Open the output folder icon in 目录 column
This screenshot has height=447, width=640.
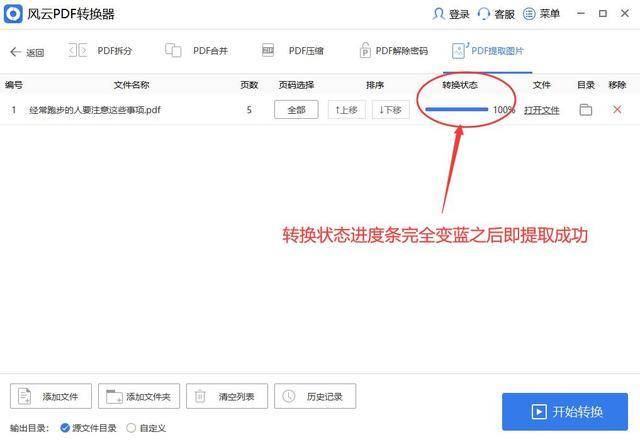[x=586, y=110]
